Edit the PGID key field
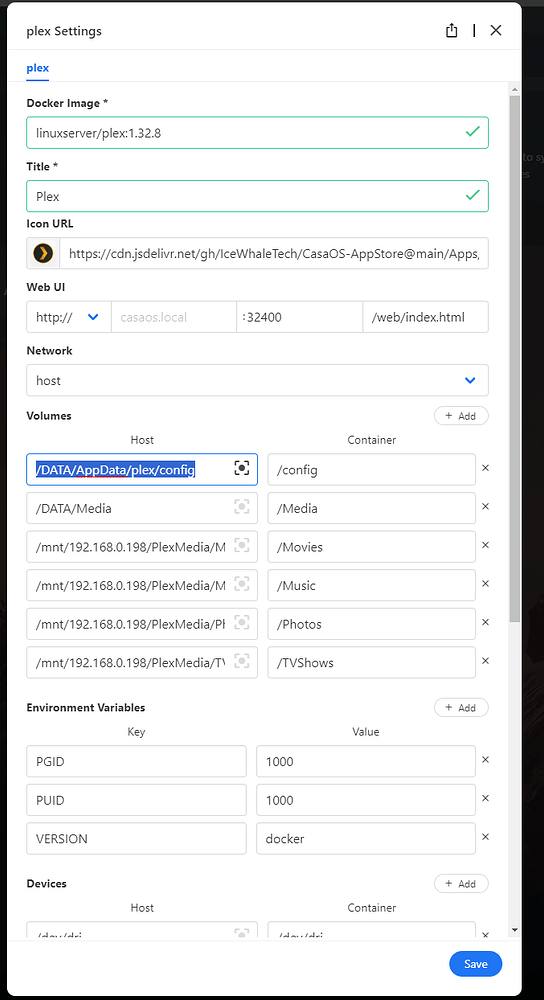544x1000 pixels. click(136, 761)
